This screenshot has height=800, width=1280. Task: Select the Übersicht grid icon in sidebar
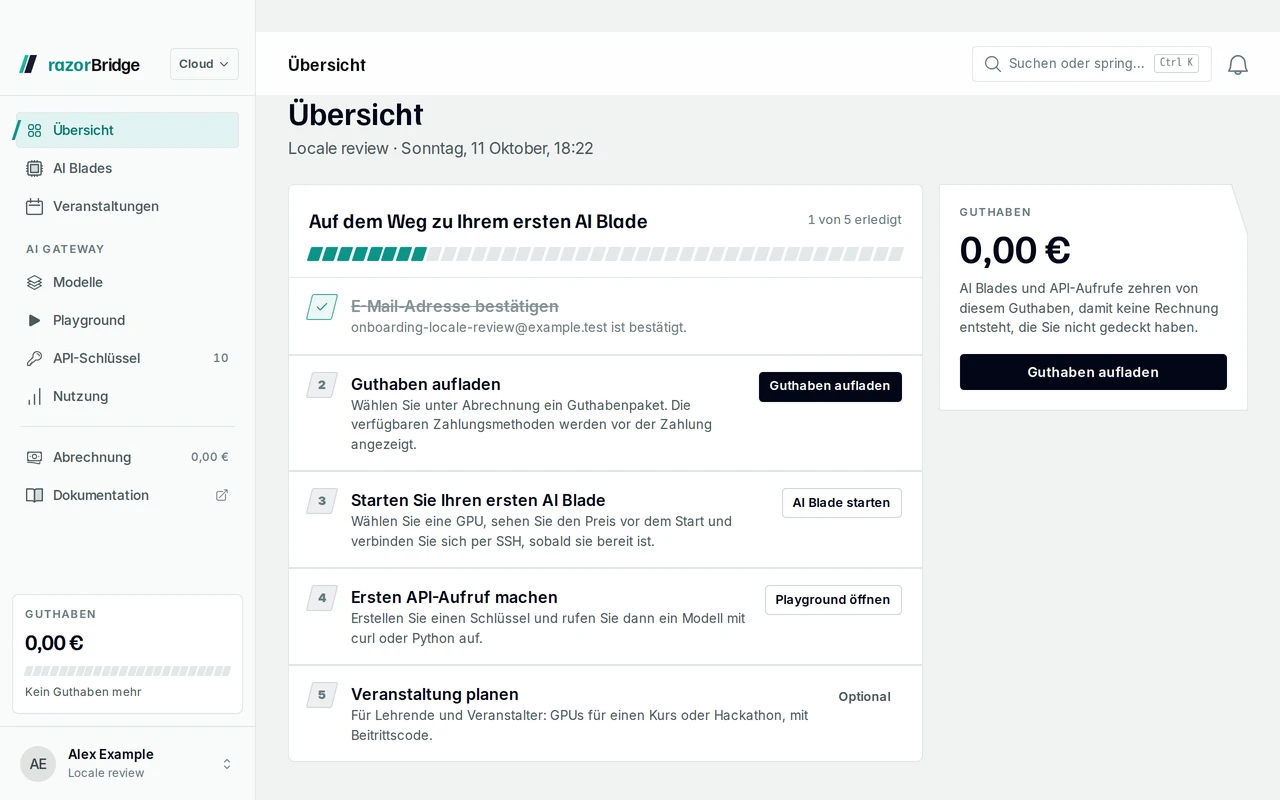click(34, 130)
